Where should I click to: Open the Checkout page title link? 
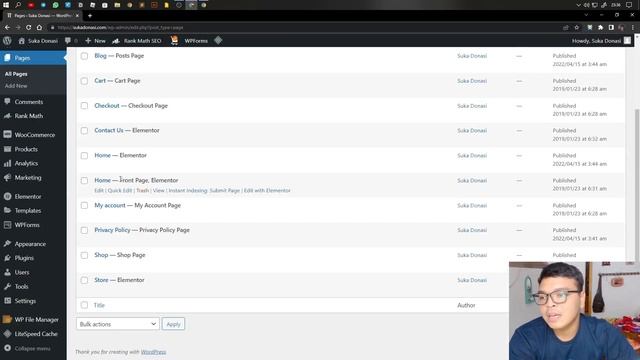pyautogui.click(x=107, y=105)
